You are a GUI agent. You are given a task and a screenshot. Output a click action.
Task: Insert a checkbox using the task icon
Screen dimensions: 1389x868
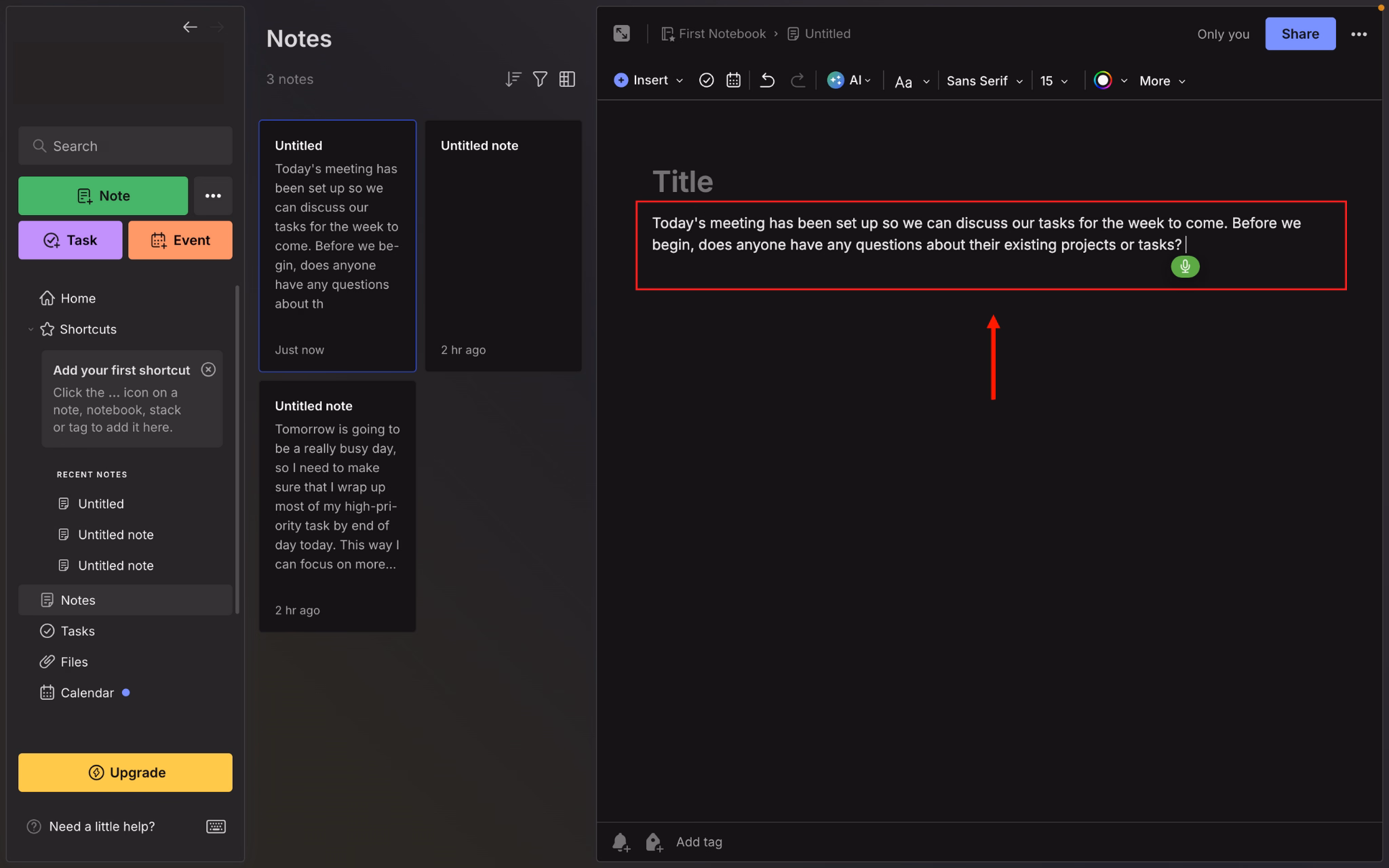(x=706, y=80)
